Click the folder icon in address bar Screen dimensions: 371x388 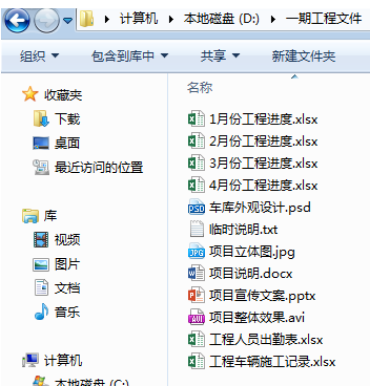[87, 18]
